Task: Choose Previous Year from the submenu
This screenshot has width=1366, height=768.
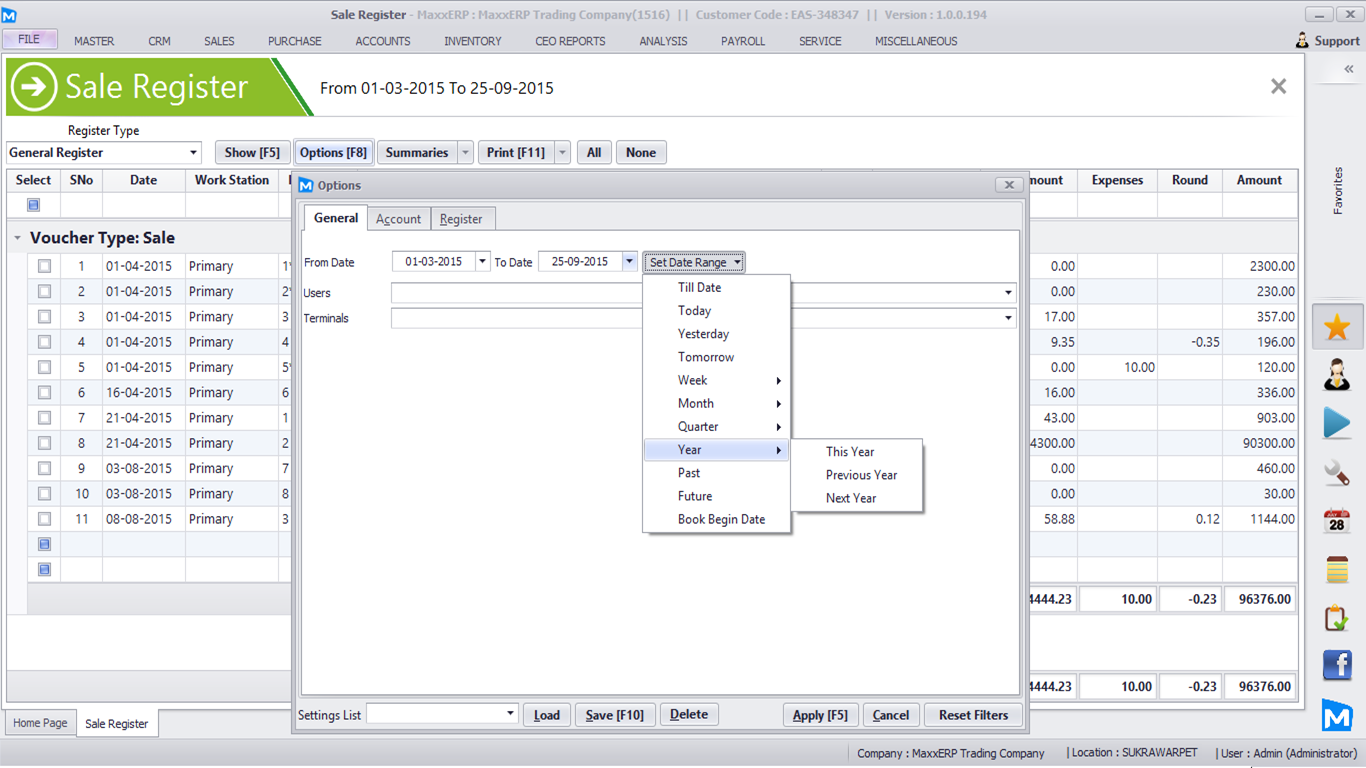Action: [x=861, y=475]
